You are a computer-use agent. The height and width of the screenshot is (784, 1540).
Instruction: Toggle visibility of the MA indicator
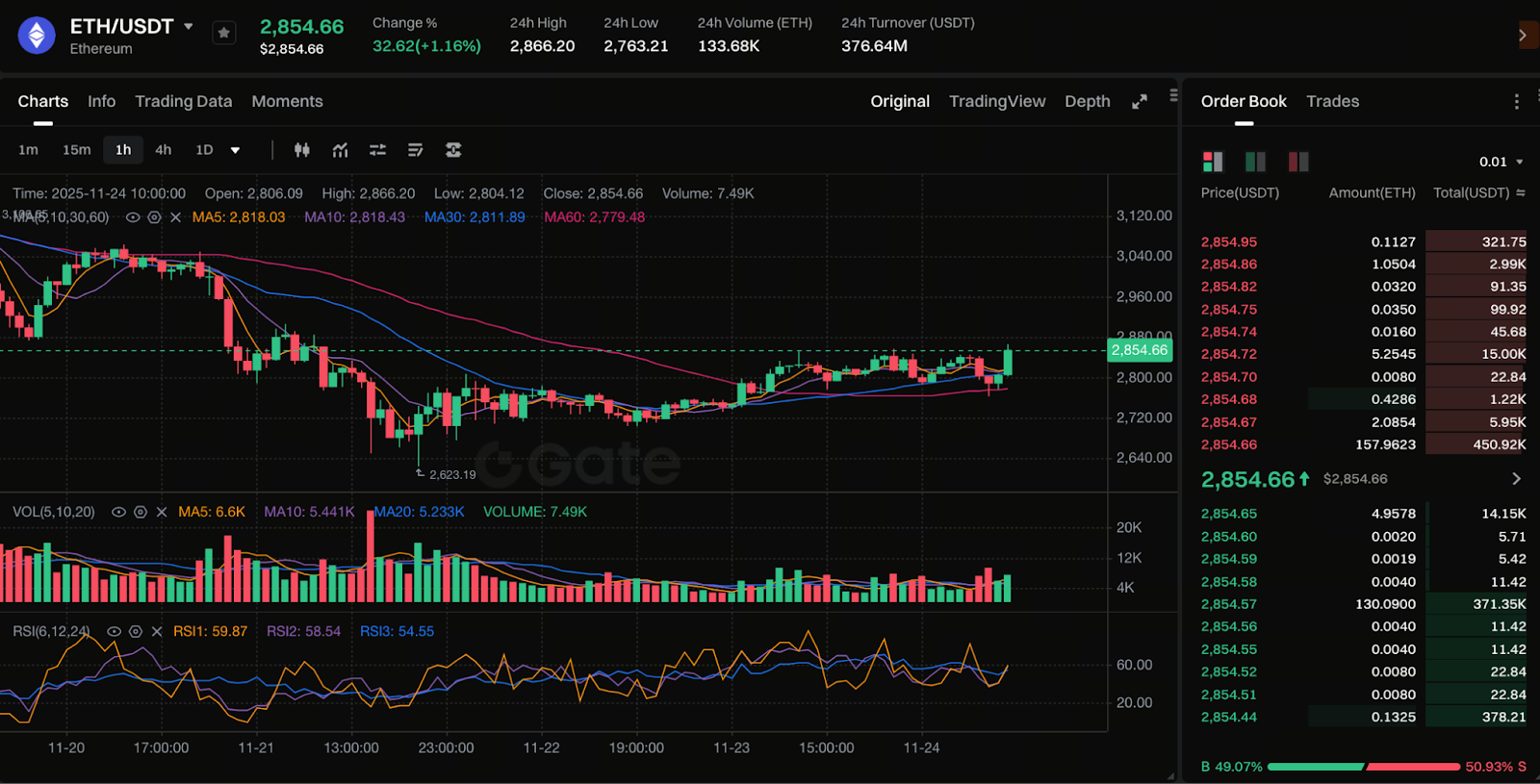point(133,217)
